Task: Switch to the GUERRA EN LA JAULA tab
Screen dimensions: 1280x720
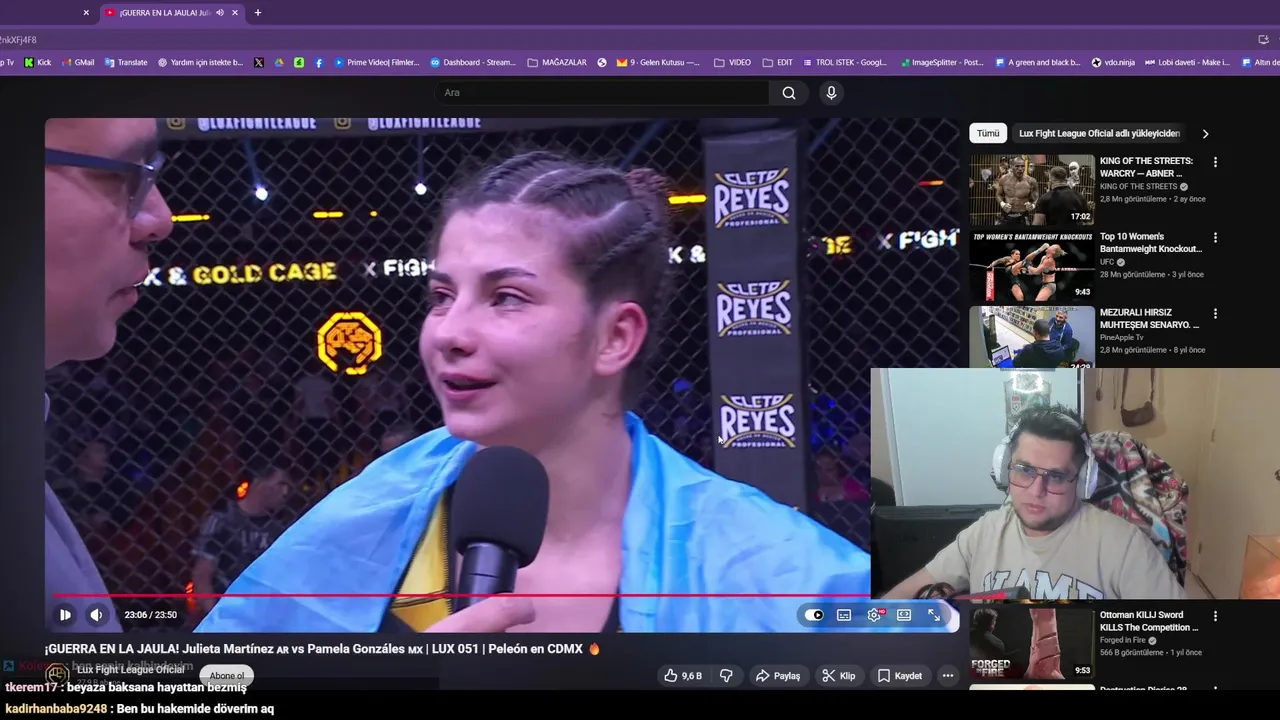Action: click(163, 13)
